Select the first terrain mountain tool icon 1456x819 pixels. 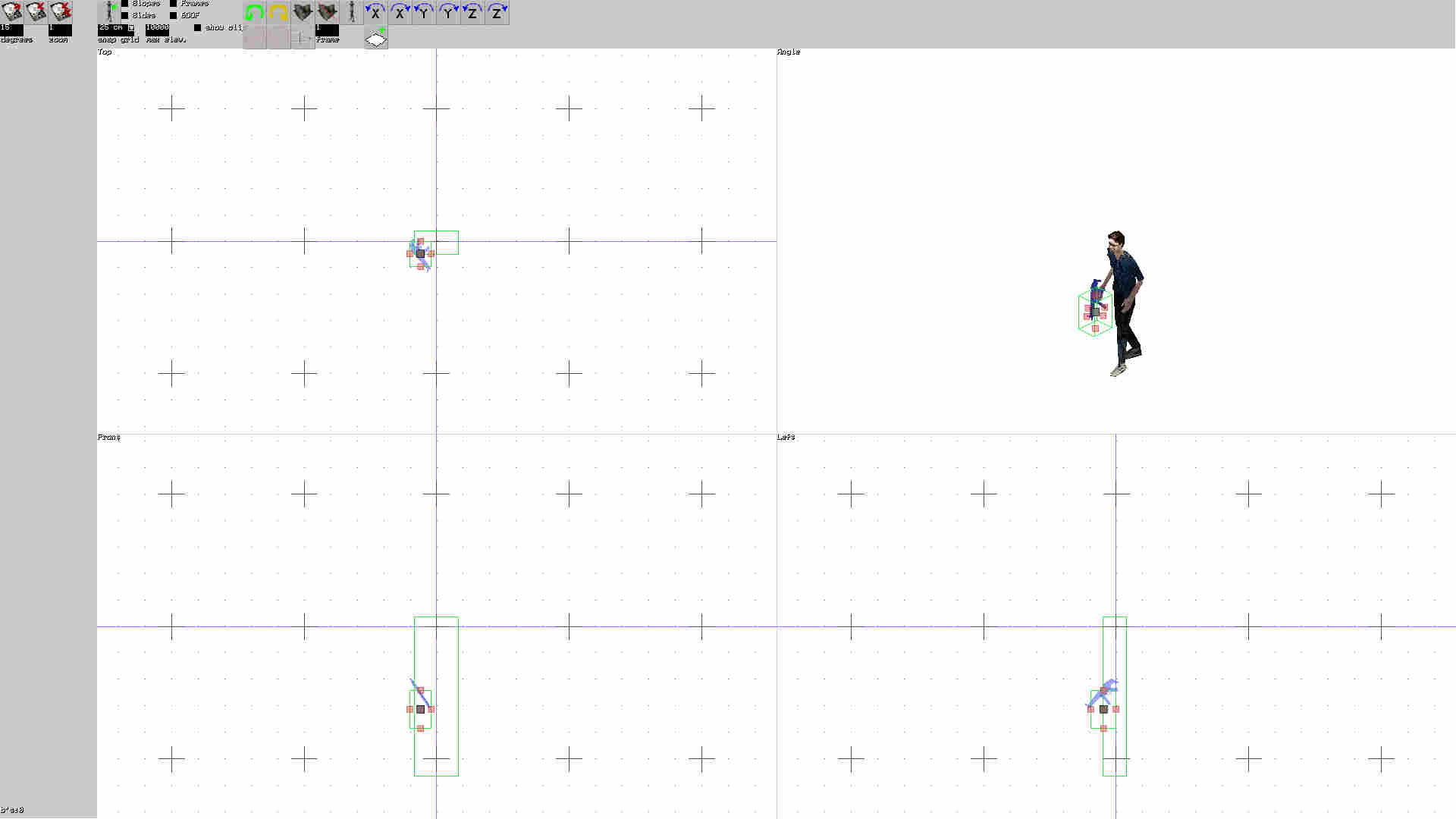pos(303,12)
